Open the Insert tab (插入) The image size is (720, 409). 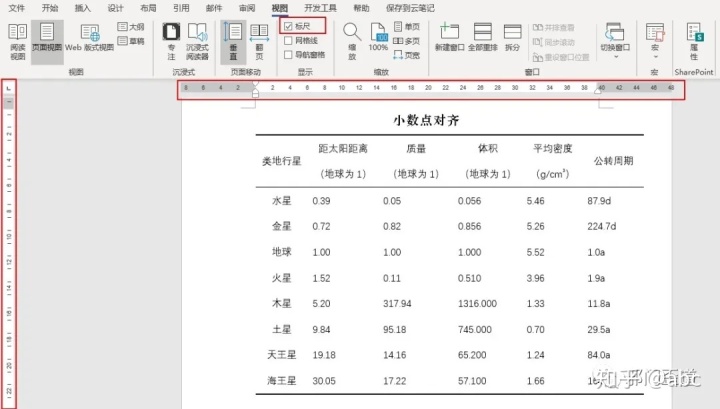[x=83, y=8]
